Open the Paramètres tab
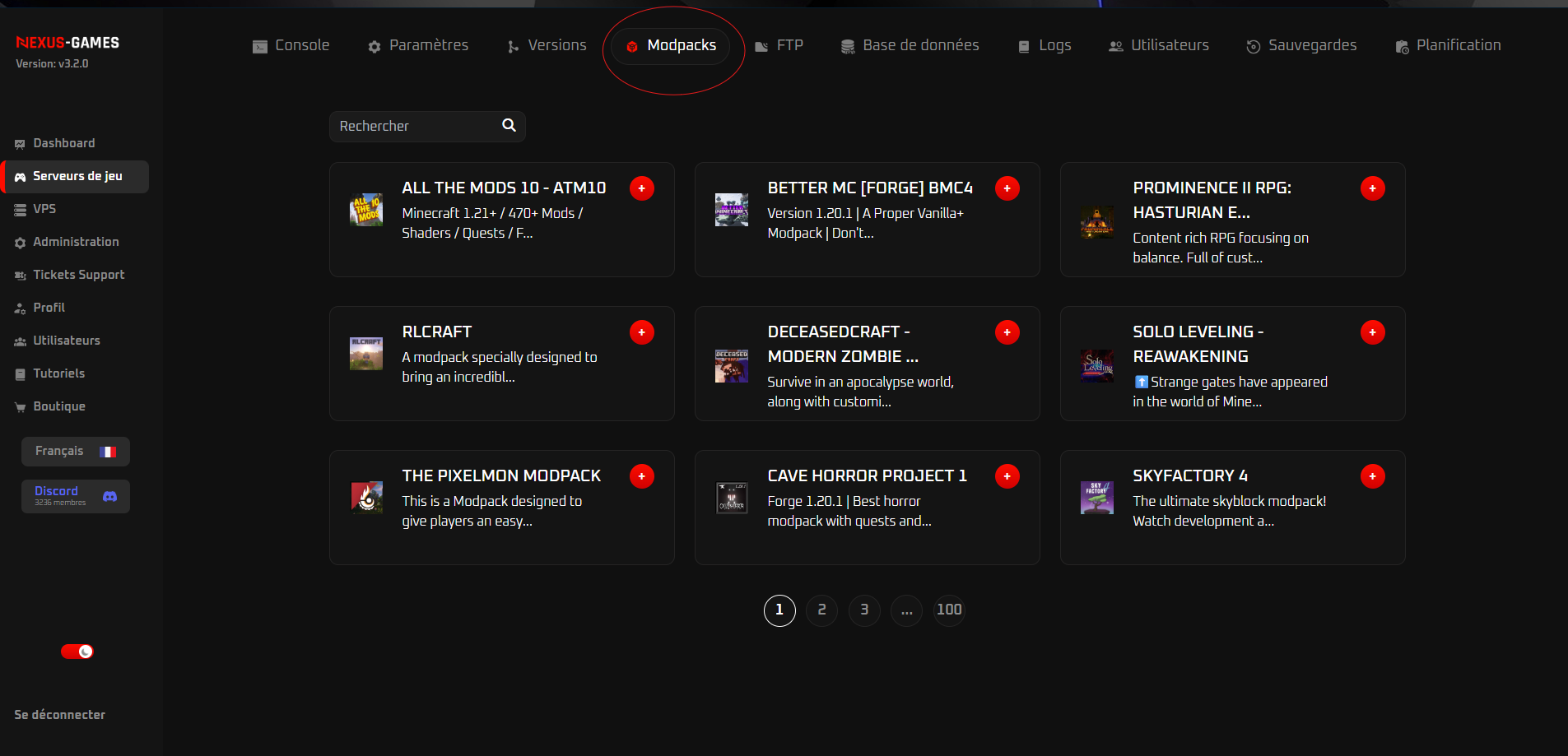1568x756 pixels. click(x=418, y=46)
